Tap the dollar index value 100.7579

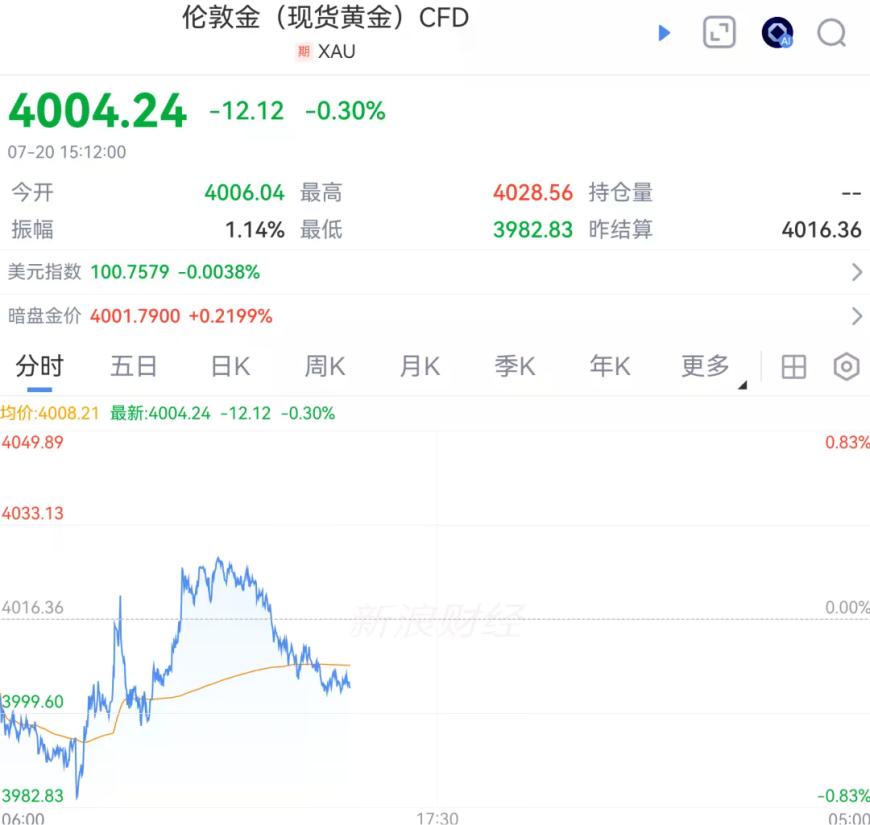(130, 272)
